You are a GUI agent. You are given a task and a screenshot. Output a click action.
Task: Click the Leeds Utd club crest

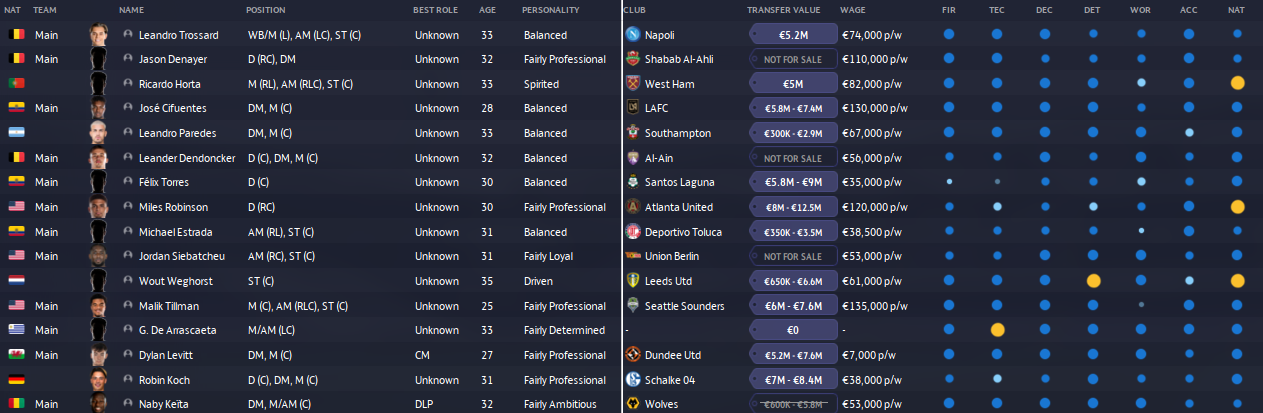click(x=632, y=281)
